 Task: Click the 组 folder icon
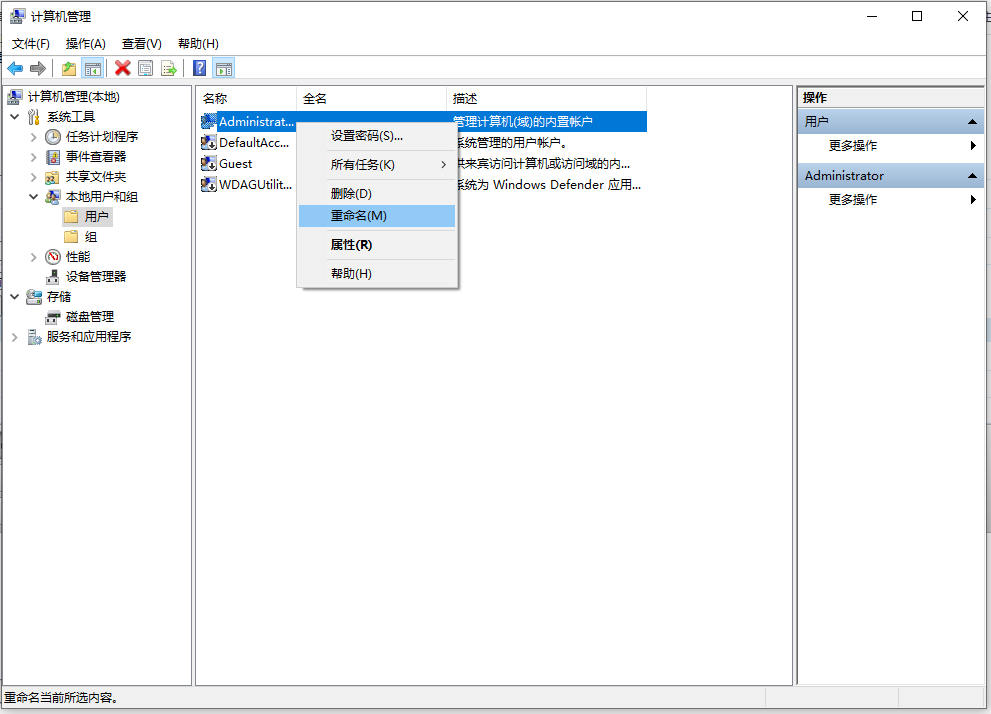(71, 237)
